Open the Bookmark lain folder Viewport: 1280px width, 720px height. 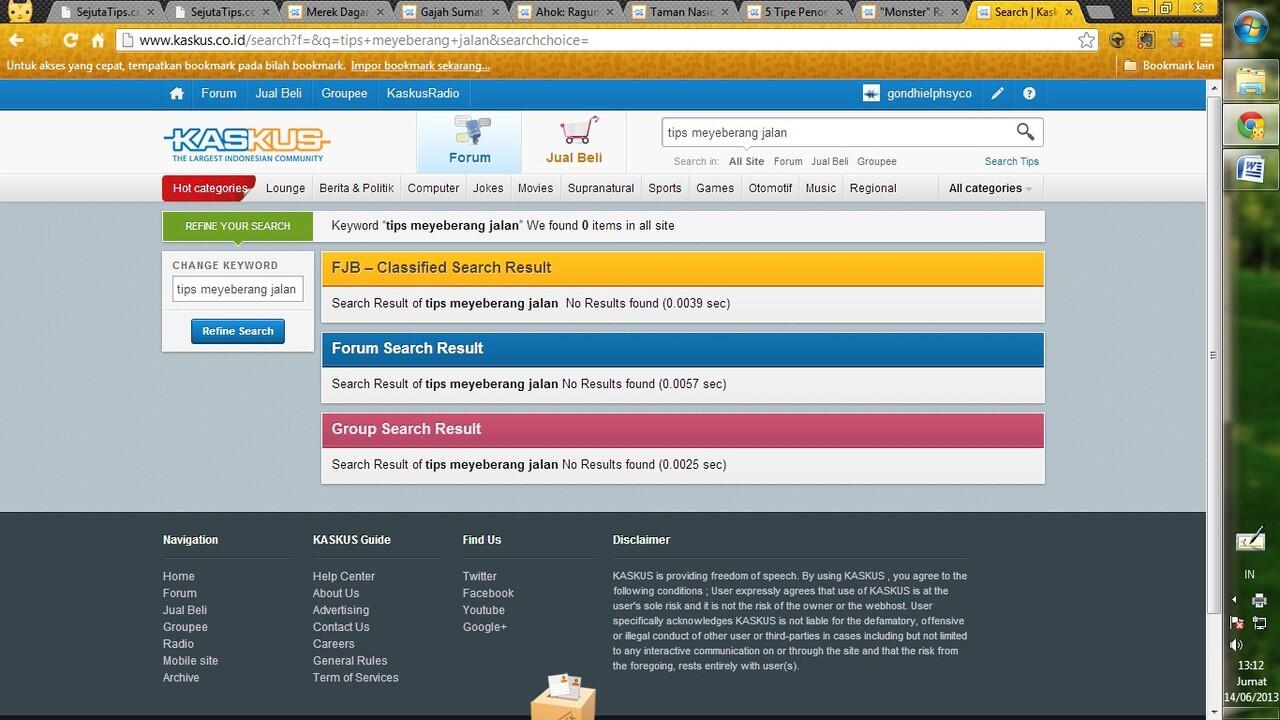(x=1169, y=66)
